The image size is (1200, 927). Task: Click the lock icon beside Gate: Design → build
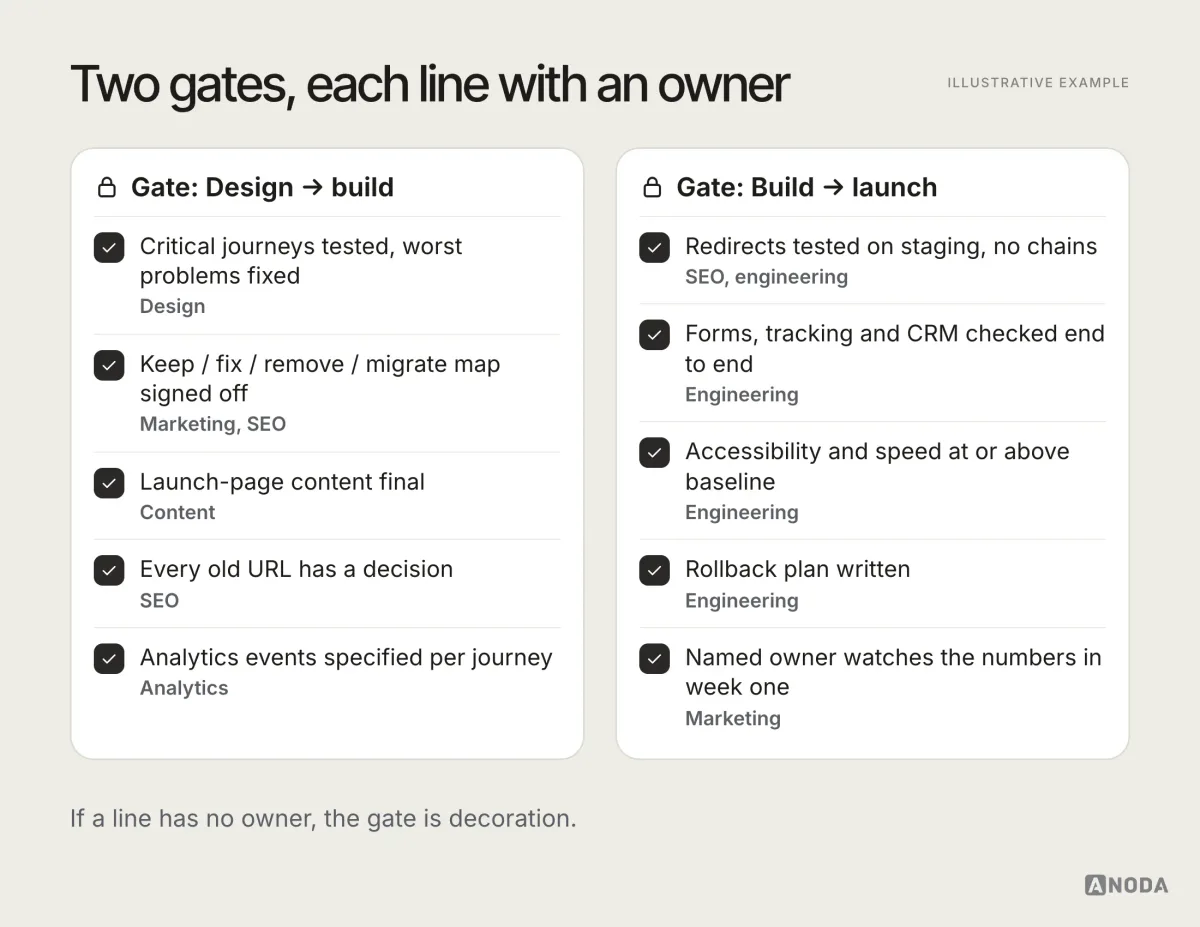[x=106, y=187]
